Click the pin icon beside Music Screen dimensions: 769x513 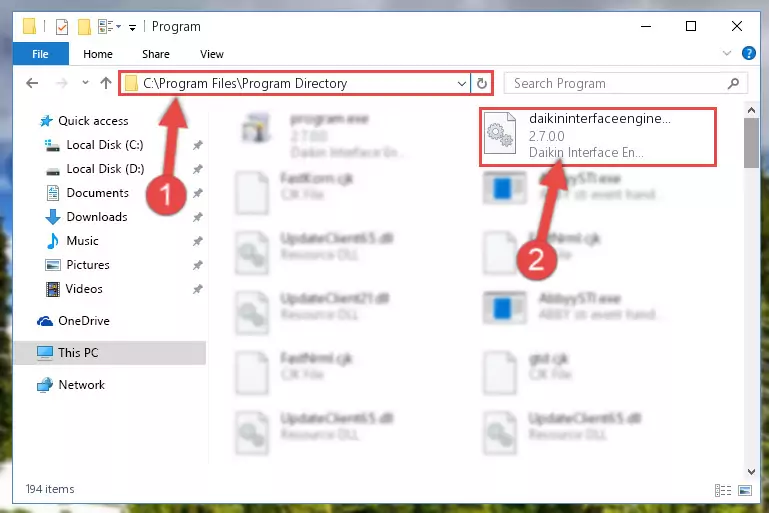tap(197, 241)
